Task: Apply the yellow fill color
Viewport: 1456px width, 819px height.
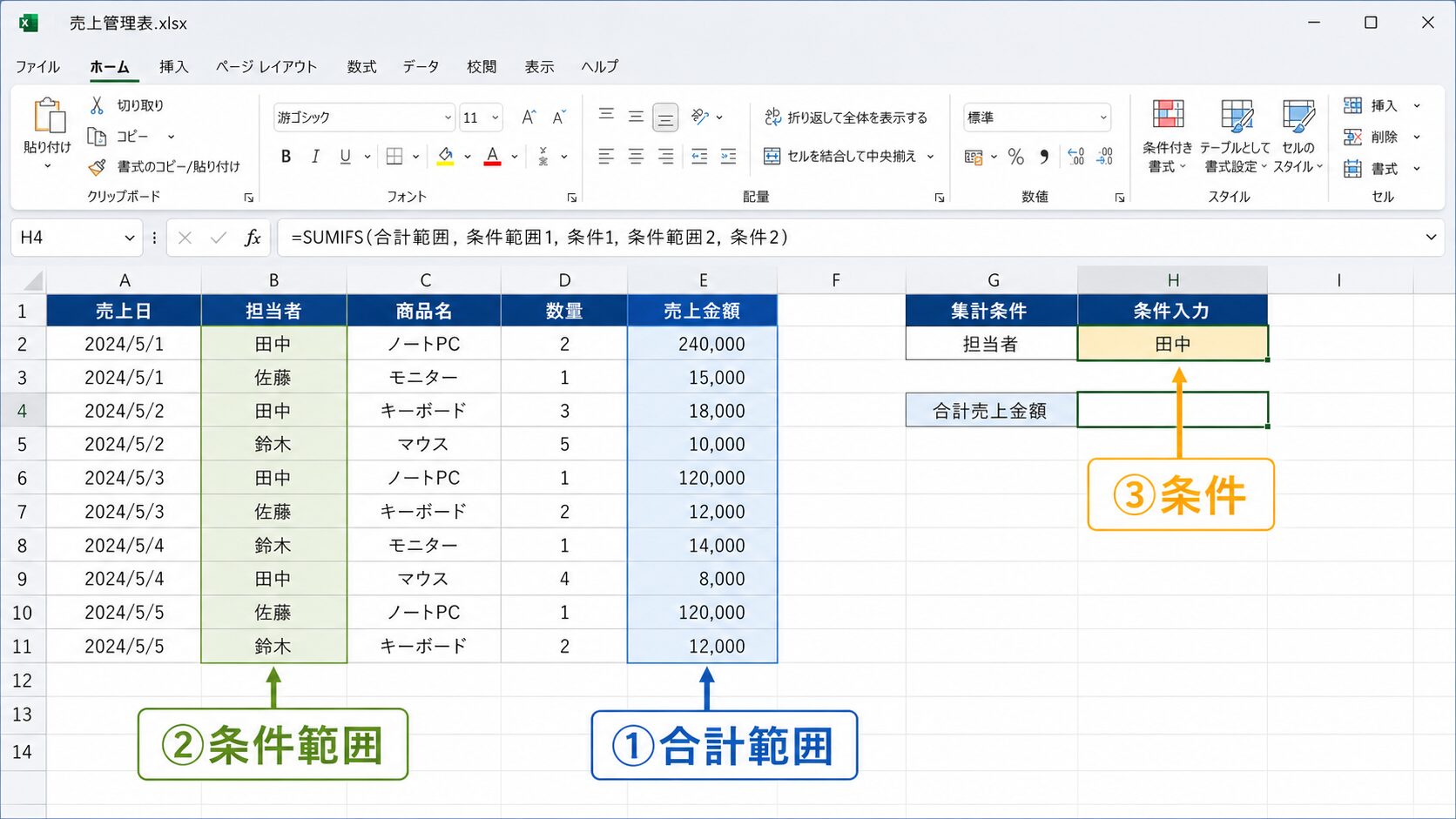Action: [445, 157]
